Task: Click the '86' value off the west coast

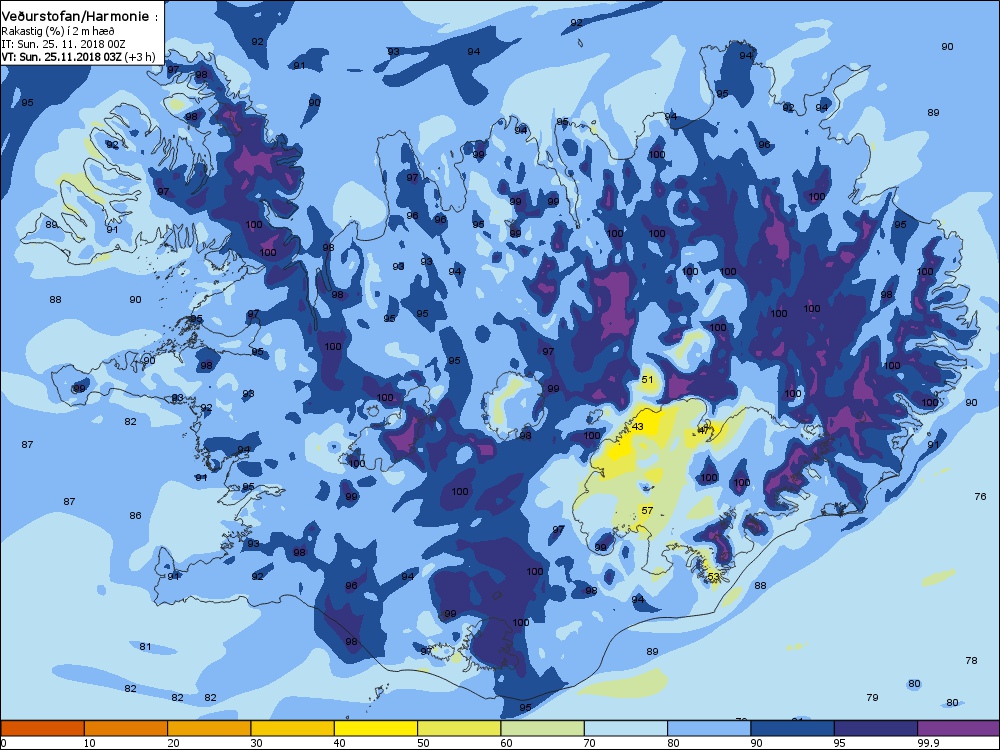Action: [135, 515]
